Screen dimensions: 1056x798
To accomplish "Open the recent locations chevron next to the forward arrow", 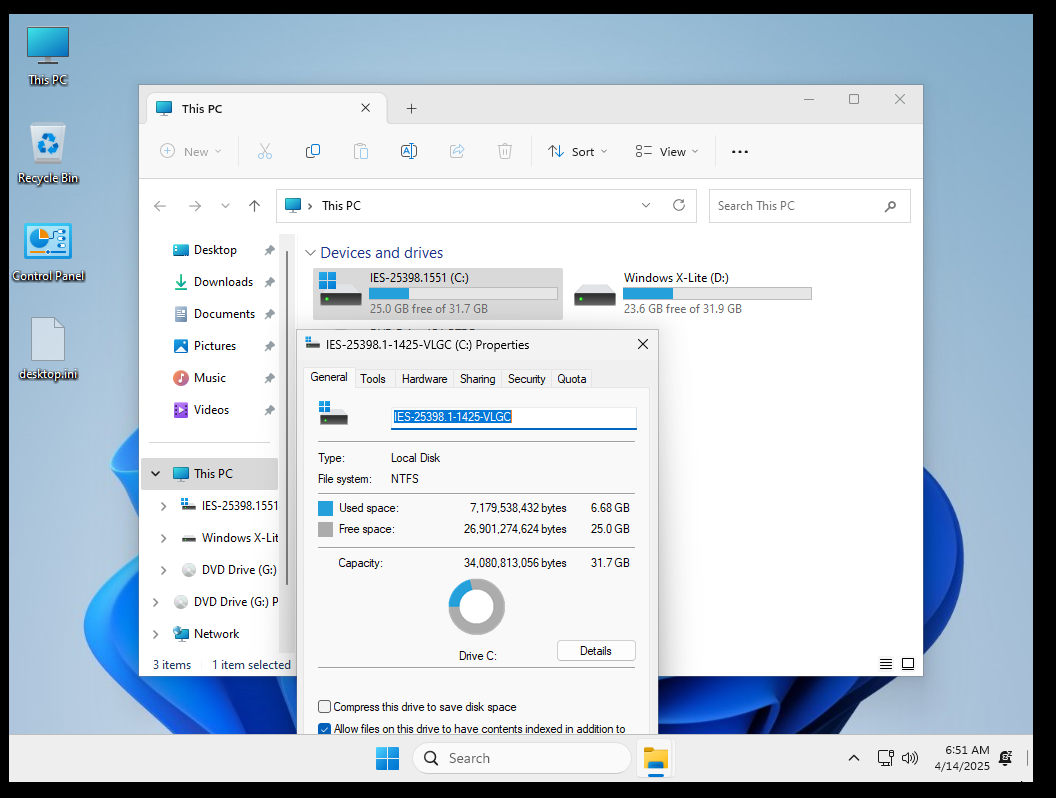I will (x=225, y=206).
